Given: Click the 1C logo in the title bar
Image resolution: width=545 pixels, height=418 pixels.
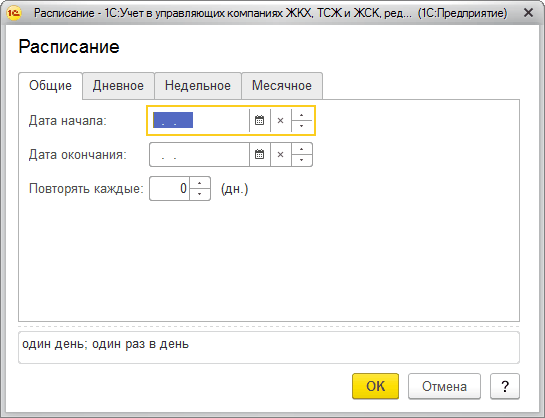Looking at the screenshot, I should click(x=14, y=13).
